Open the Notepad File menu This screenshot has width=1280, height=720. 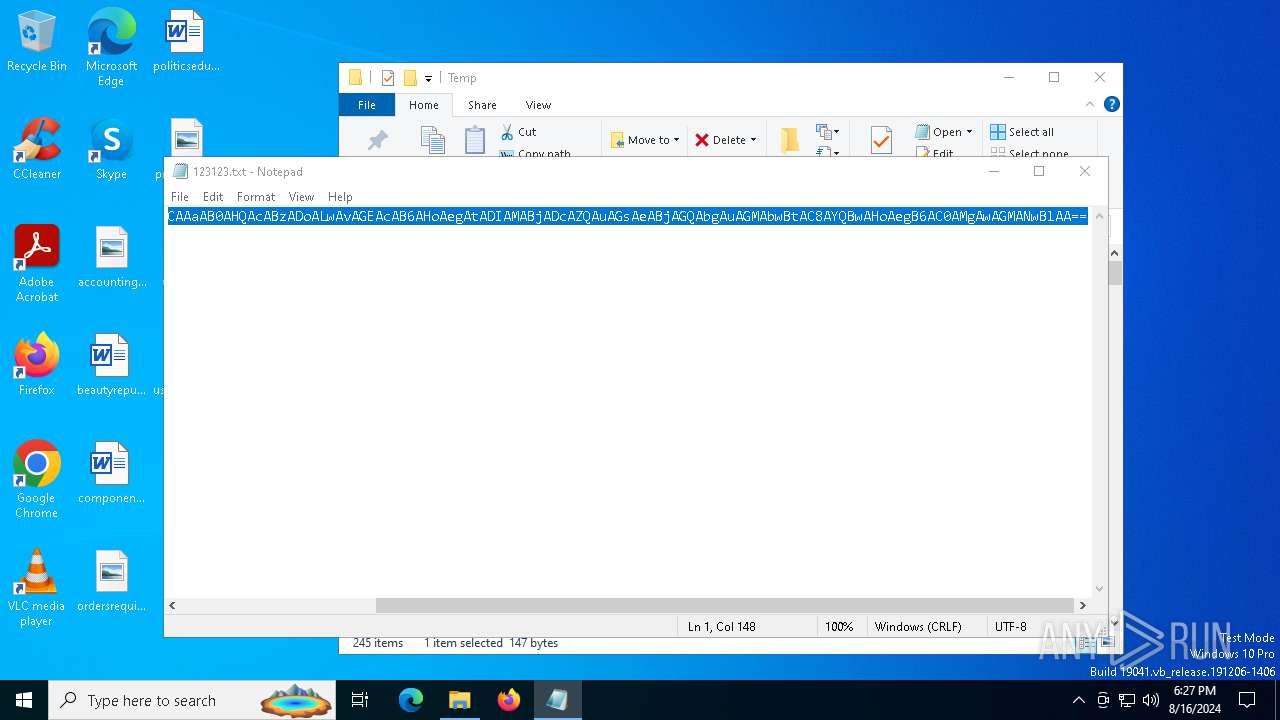coord(179,197)
